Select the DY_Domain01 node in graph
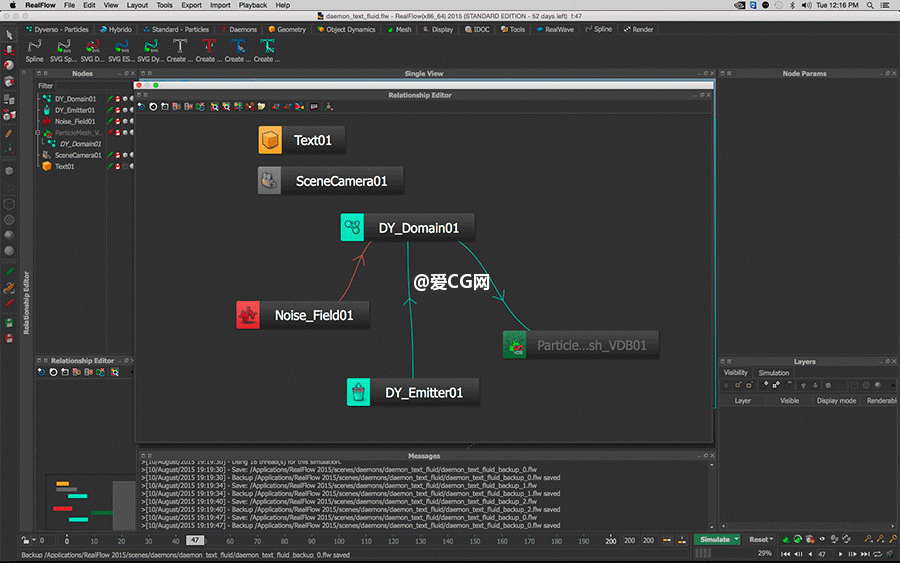Image resolution: width=900 pixels, height=563 pixels. click(x=408, y=227)
